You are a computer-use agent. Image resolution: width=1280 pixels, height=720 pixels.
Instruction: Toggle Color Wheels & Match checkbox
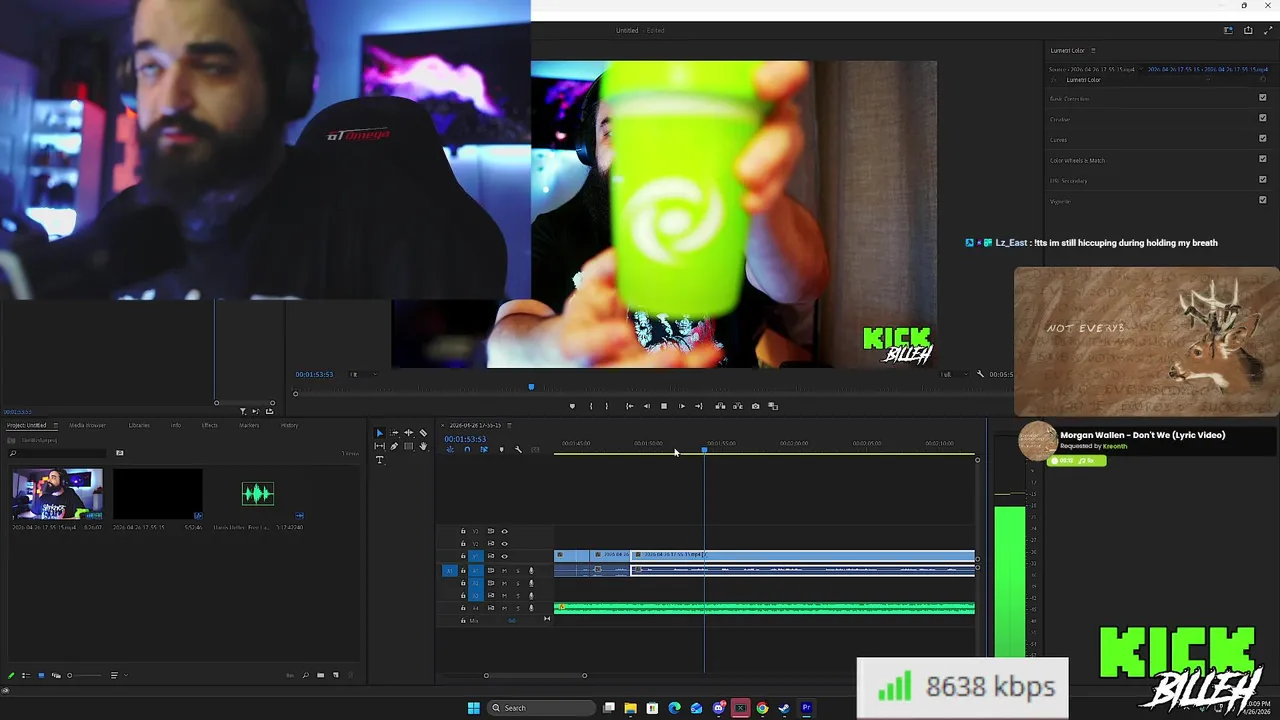pyautogui.click(x=1263, y=159)
